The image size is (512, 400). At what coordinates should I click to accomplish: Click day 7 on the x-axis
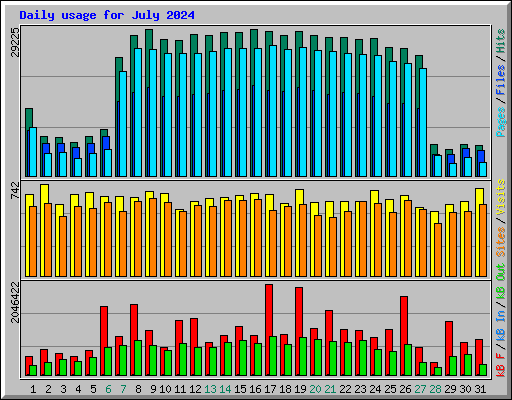[x=123, y=389]
